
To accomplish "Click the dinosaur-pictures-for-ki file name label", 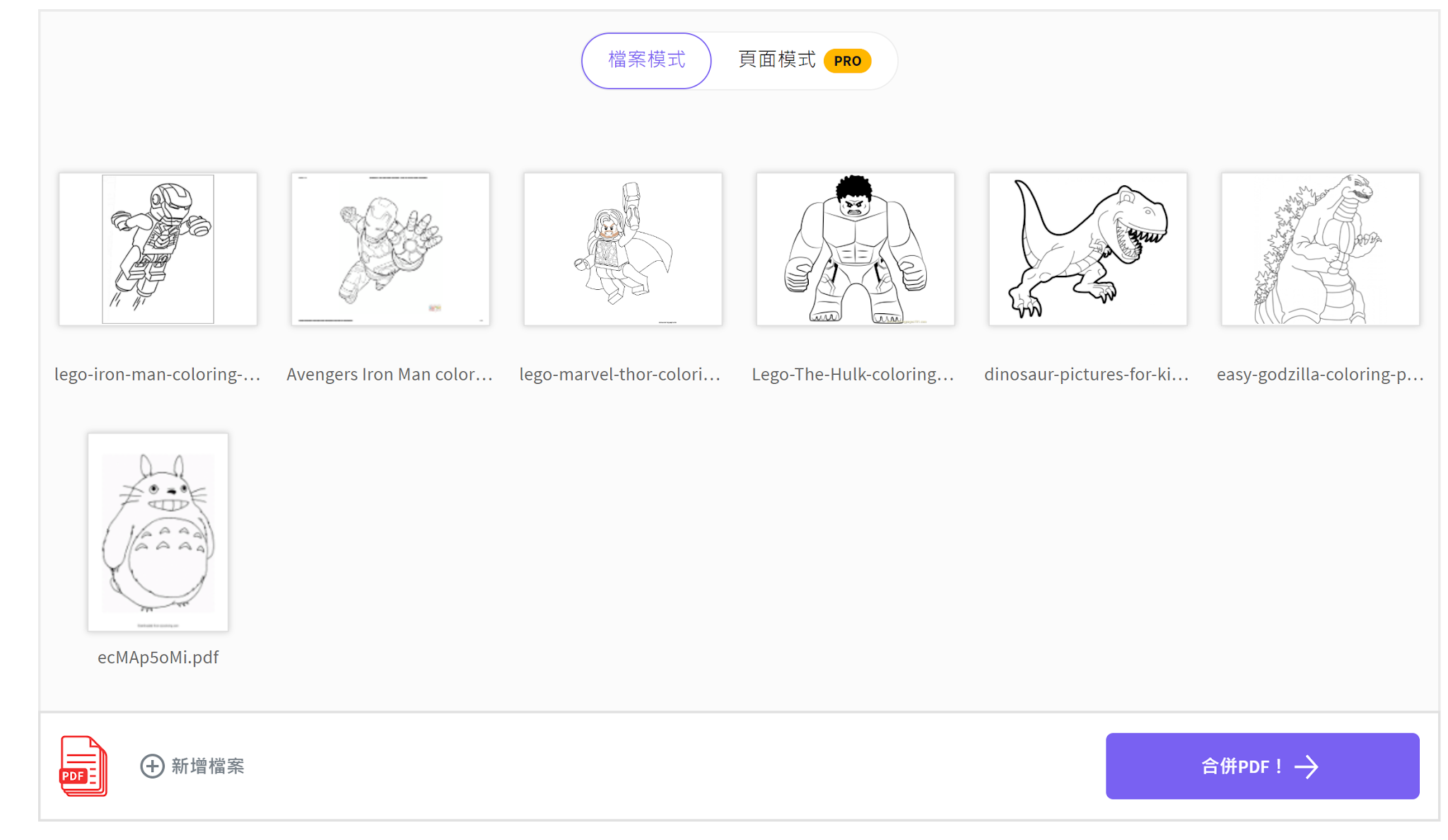I will pos(1087,375).
